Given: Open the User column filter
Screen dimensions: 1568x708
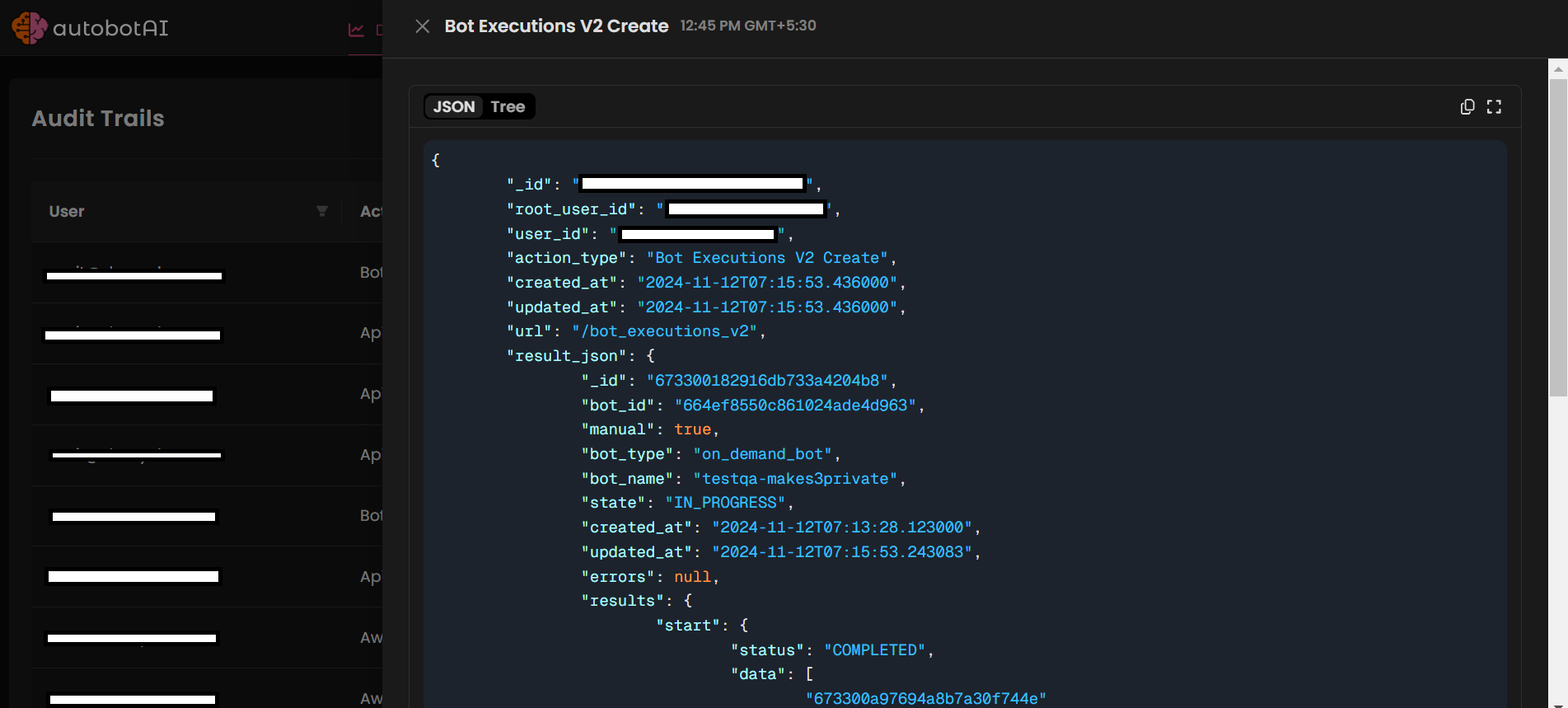Looking at the screenshot, I should [322, 212].
